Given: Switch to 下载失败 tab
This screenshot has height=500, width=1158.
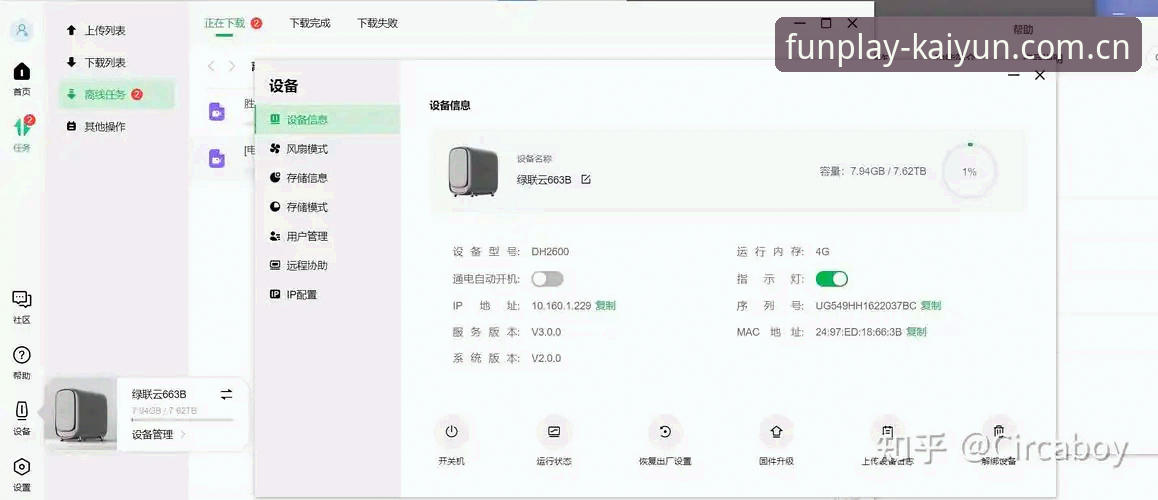Looking at the screenshot, I should (377, 23).
